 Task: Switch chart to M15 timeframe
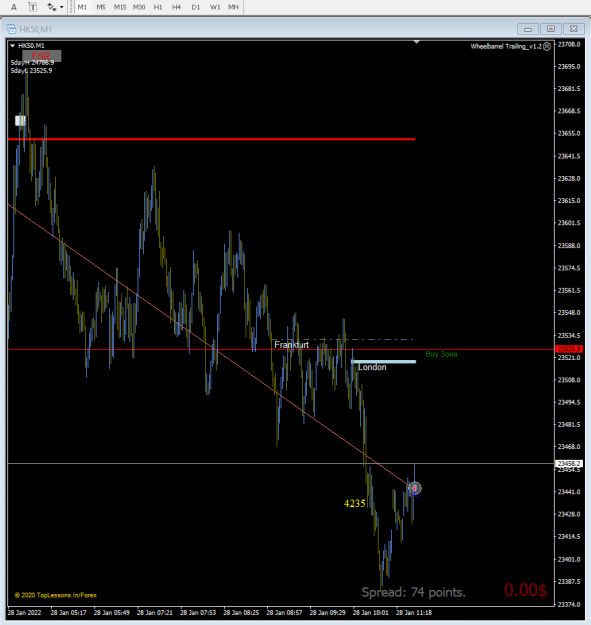[120, 7]
